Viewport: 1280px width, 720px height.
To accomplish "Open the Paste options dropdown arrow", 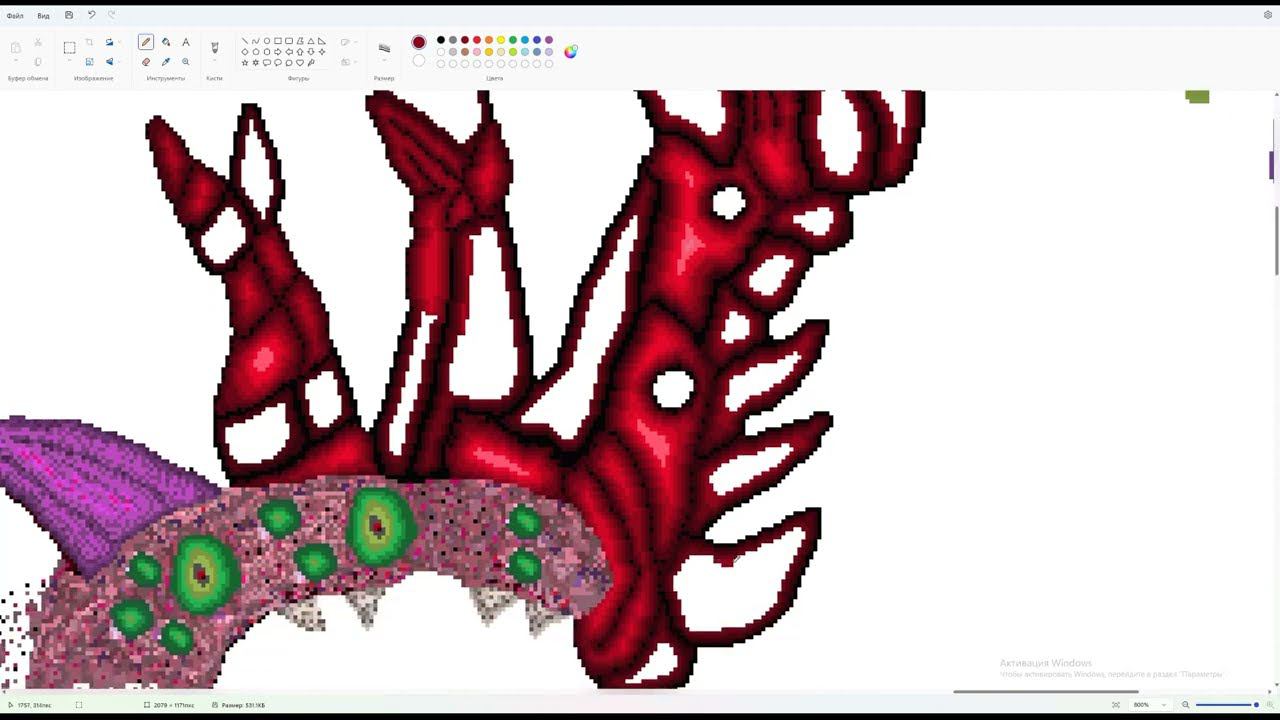I will 15,62.
